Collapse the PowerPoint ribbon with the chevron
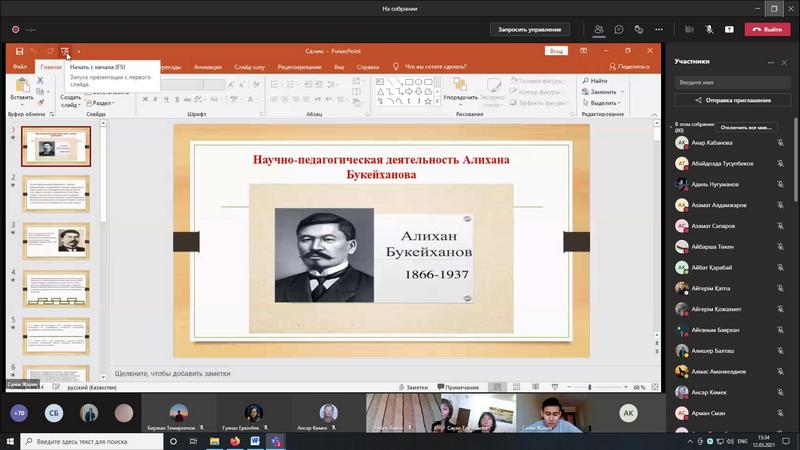Viewport: 800px width, 450px height. [x=655, y=115]
